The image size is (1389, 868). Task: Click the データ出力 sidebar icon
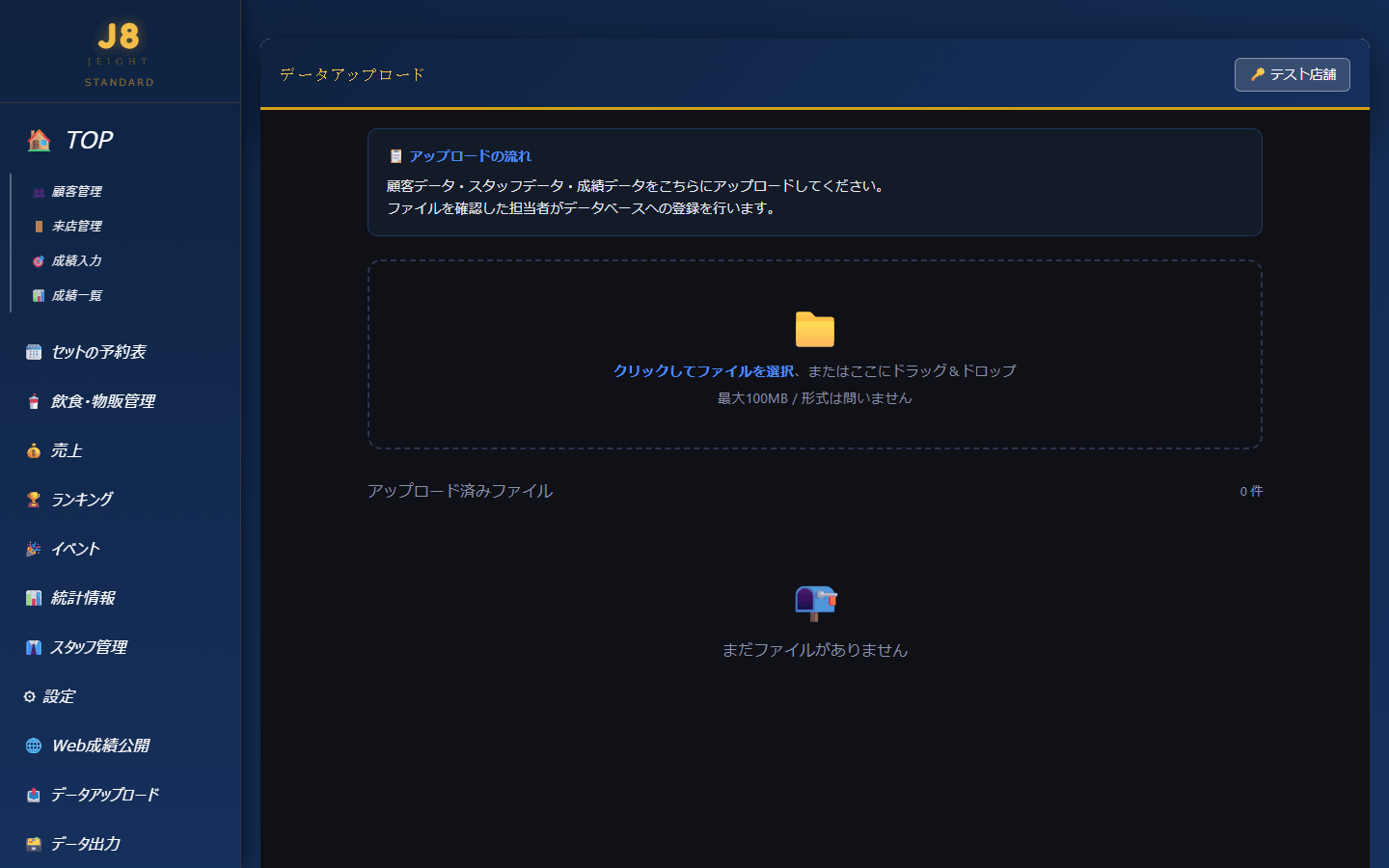coord(34,844)
